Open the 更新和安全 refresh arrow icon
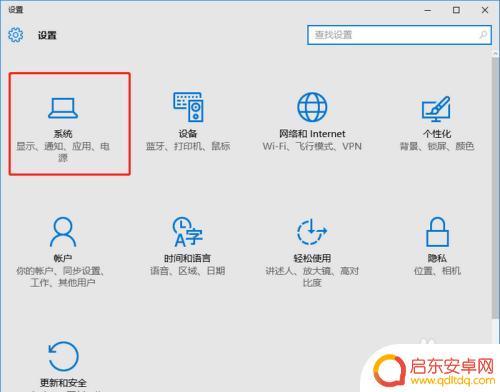Screen dimensions: 500x392 click(x=63, y=356)
